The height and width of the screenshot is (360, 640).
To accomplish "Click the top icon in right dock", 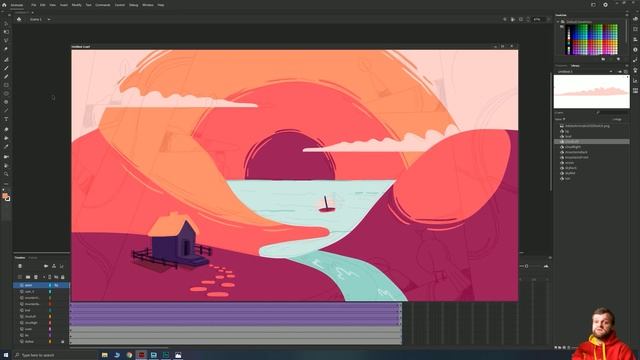I will (635, 19).
